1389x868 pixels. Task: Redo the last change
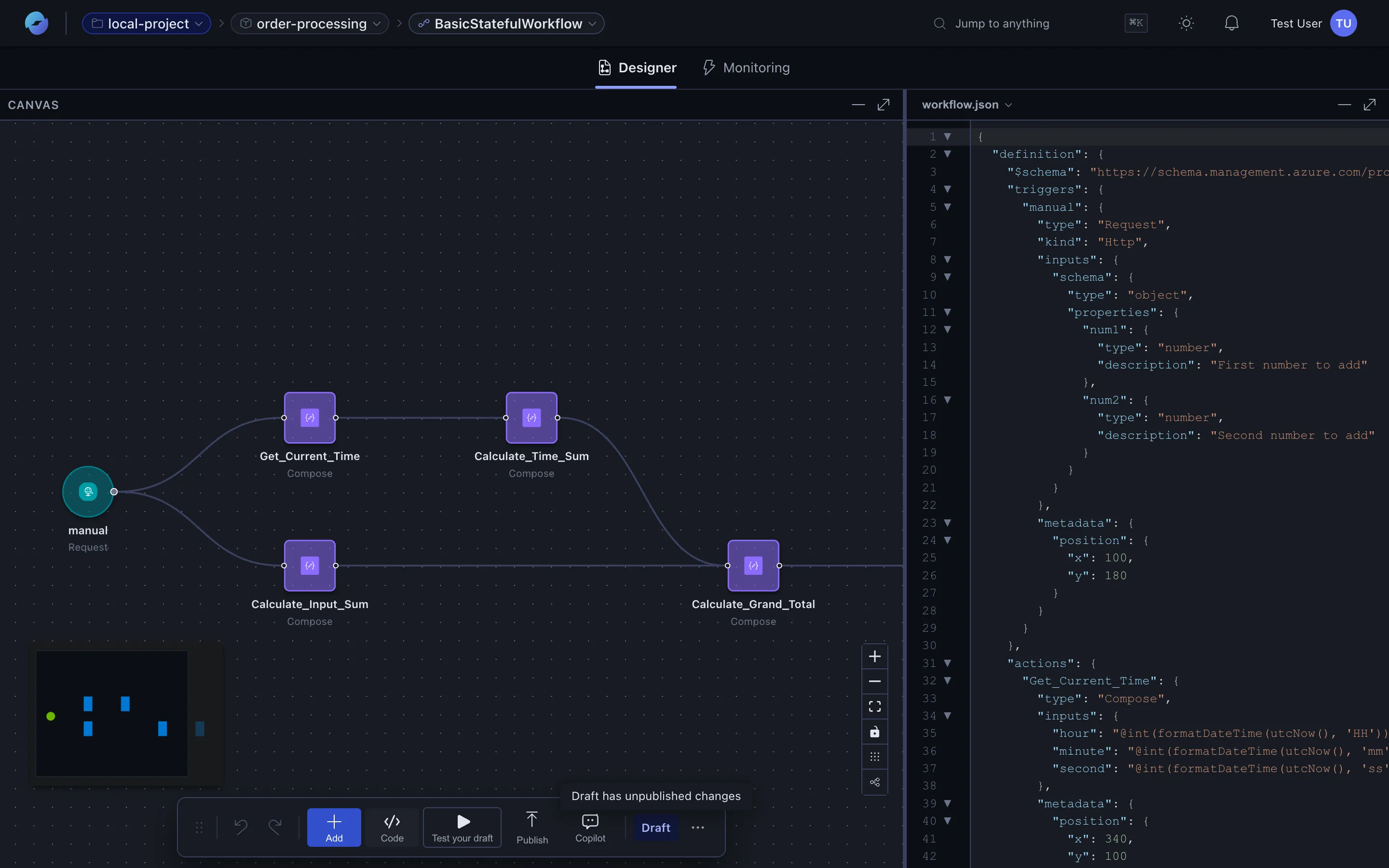pyautogui.click(x=275, y=827)
